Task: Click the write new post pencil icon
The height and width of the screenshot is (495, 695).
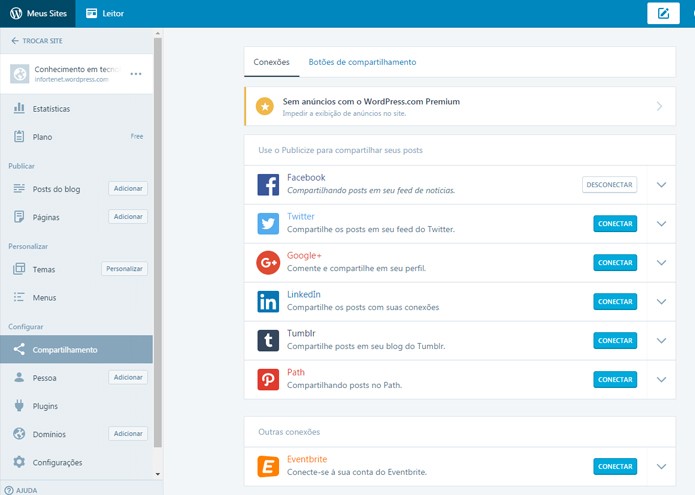Action: [663, 13]
